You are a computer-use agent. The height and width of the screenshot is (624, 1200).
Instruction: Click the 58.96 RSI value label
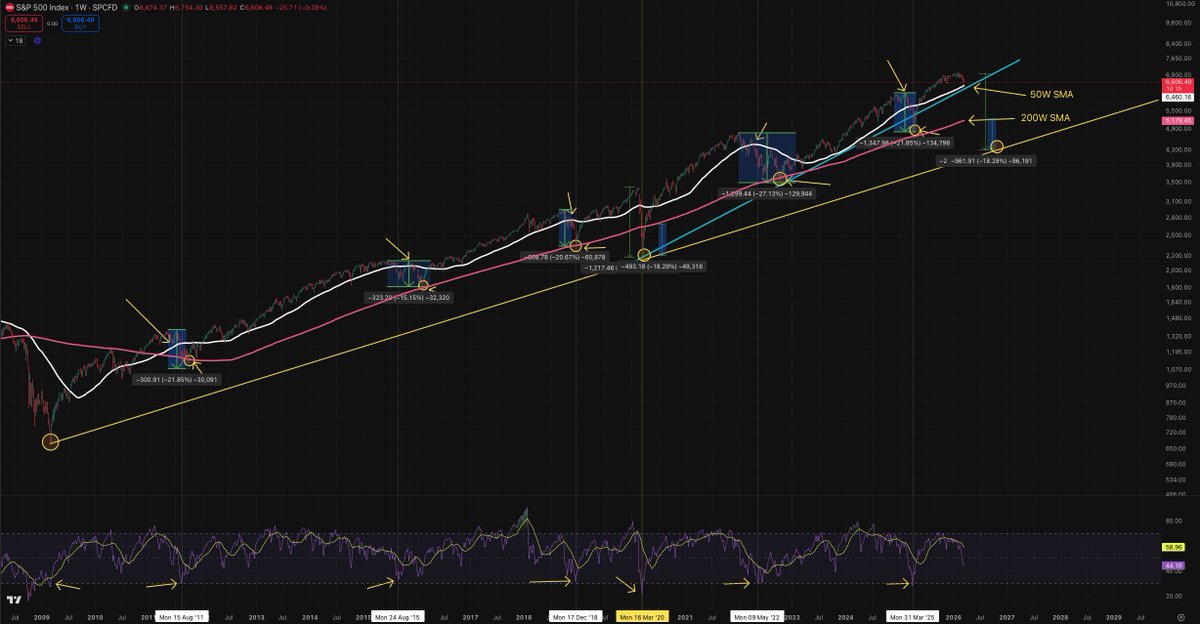coord(1174,548)
